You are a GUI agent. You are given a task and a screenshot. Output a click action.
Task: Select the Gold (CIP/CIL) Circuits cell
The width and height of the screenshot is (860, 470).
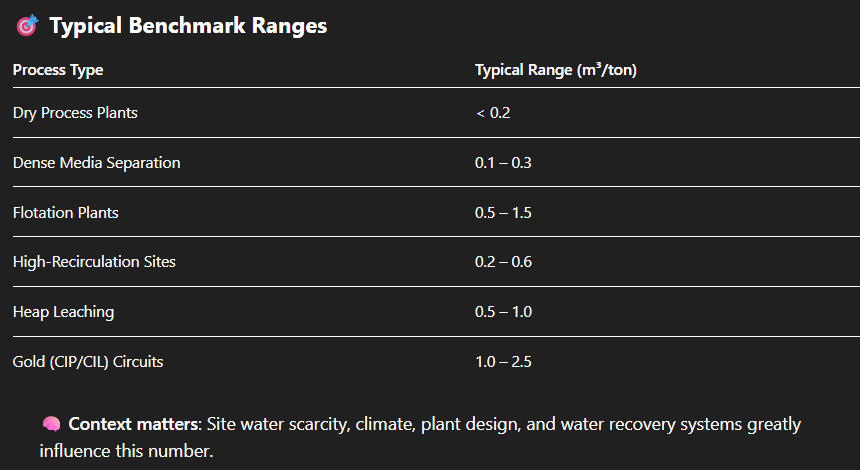tap(88, 362)
